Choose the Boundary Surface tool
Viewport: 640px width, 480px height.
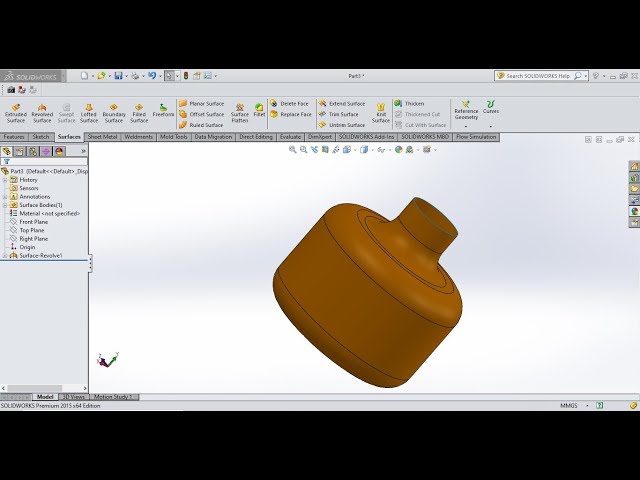114,113
